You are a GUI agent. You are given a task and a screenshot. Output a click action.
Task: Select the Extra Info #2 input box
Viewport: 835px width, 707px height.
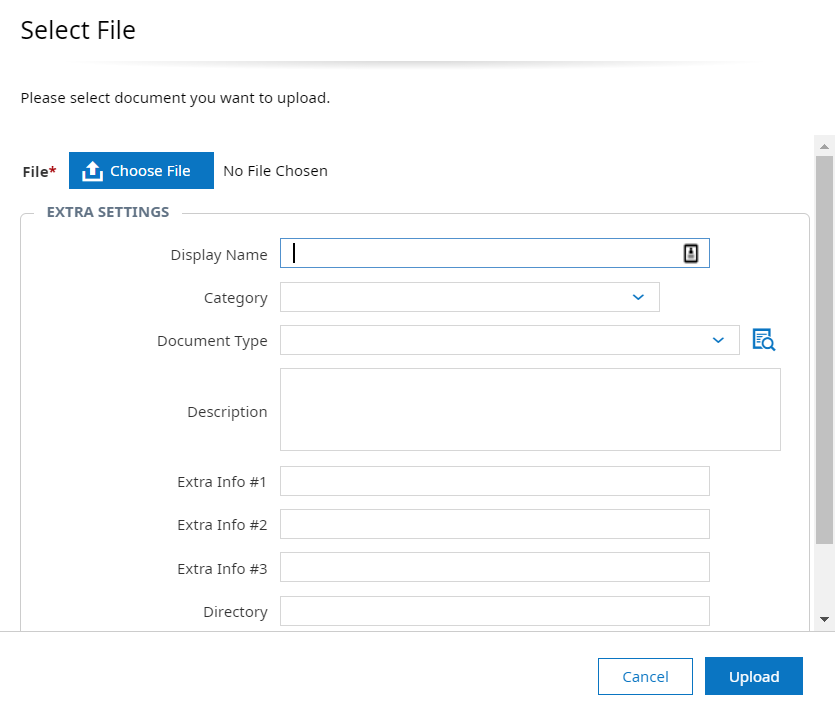click(494, 524)
